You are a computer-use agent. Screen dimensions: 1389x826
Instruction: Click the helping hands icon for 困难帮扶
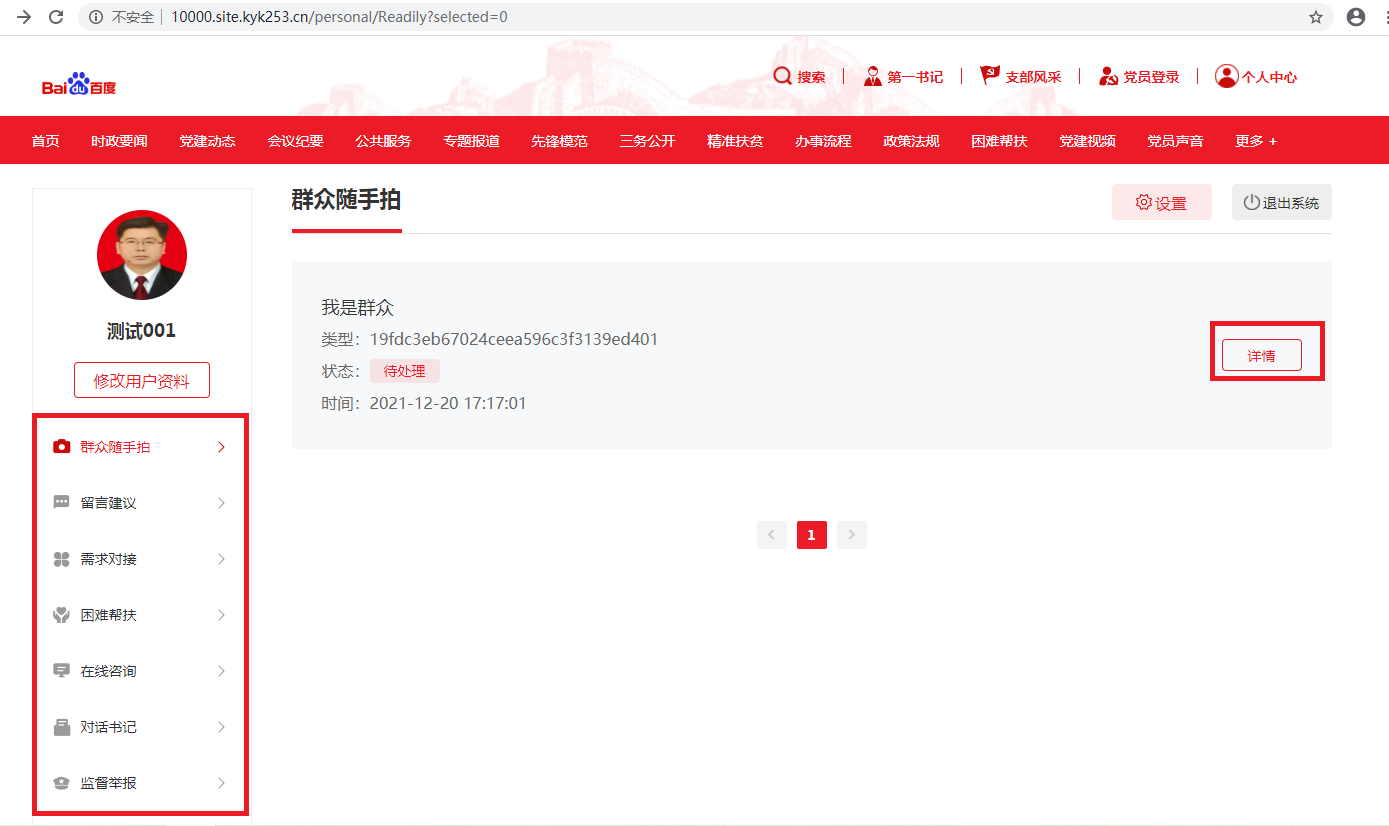[61, 615]
